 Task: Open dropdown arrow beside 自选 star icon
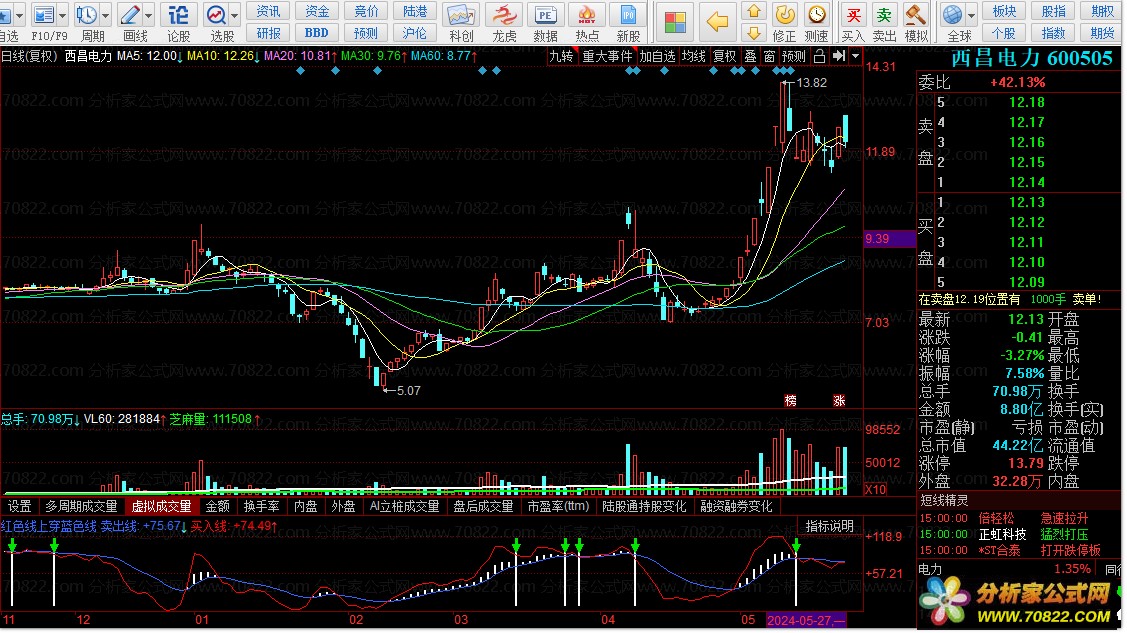19,14
